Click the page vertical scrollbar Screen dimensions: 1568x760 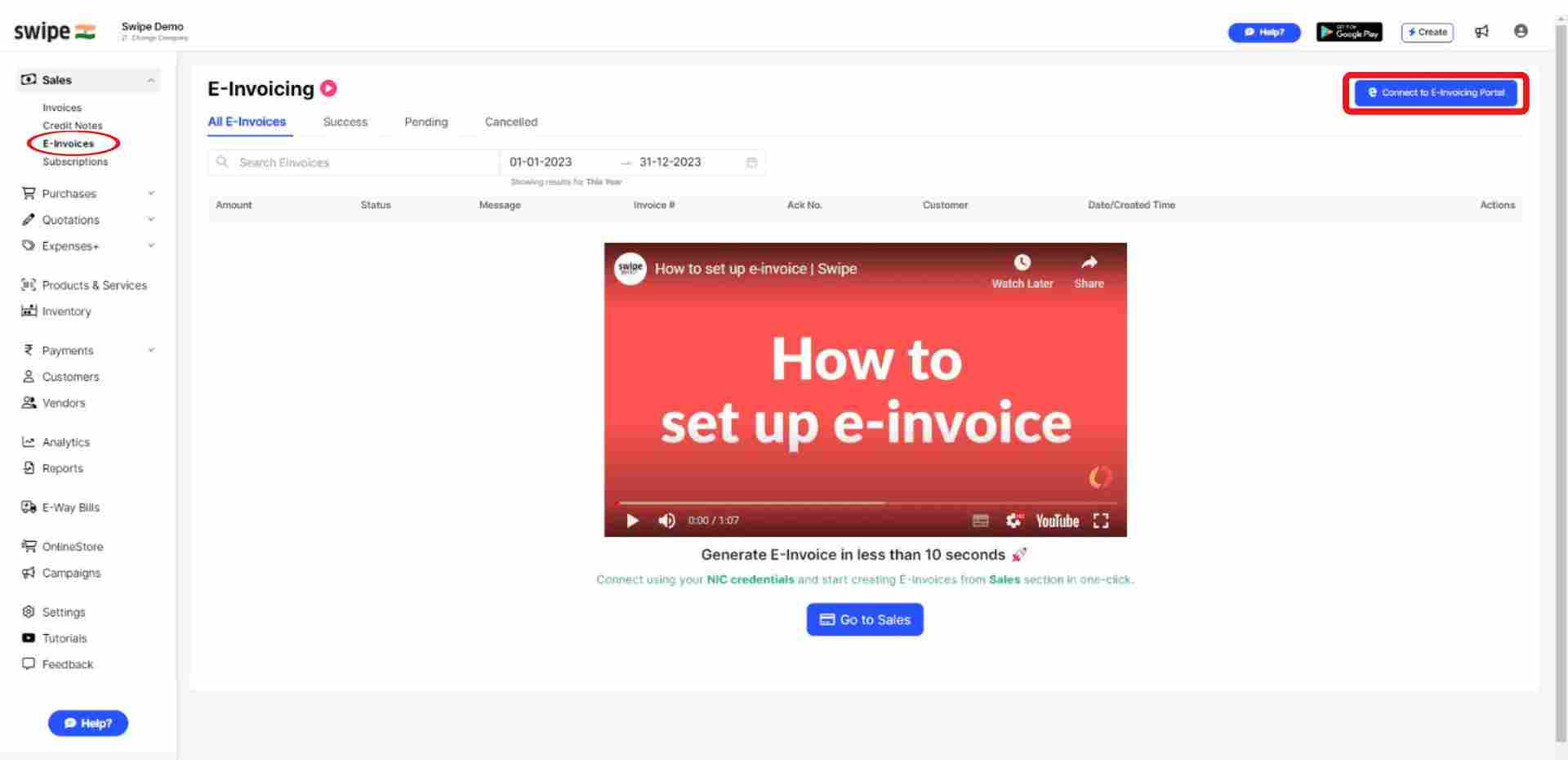(1561, 384)
